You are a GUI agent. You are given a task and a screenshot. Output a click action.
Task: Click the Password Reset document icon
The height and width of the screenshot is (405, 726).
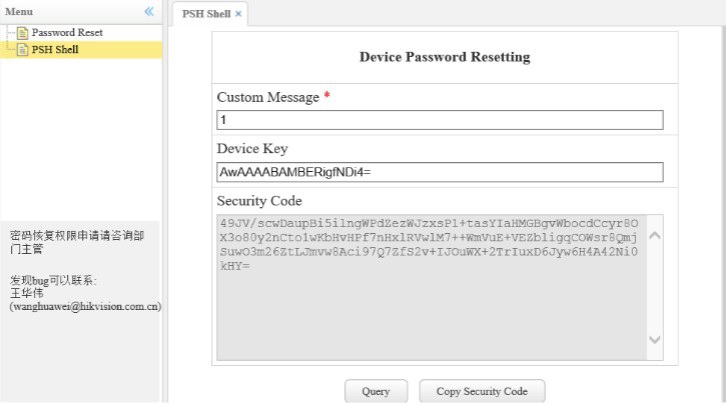(23, 33)
